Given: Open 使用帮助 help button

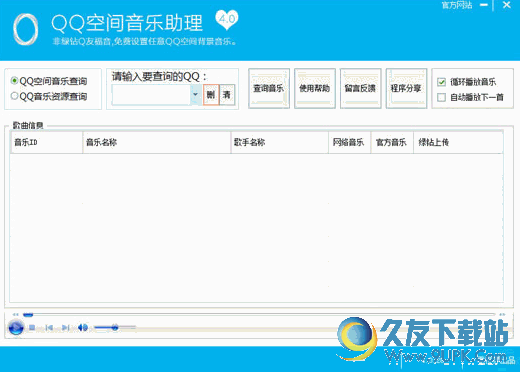Looking at the screenshot, I should pyautogui.click(x=314, y=88).
